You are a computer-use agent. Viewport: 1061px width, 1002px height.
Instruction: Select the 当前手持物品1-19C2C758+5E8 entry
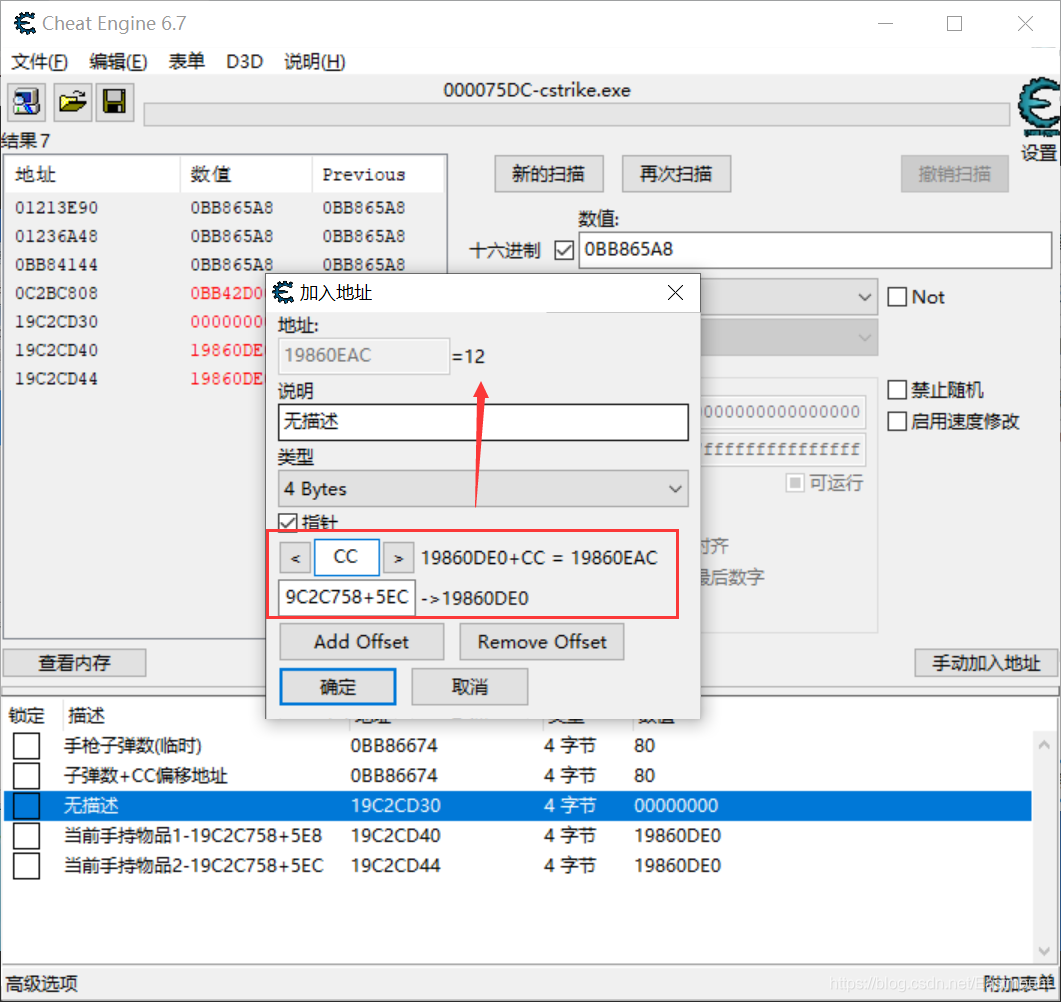(x=518, y=836)
